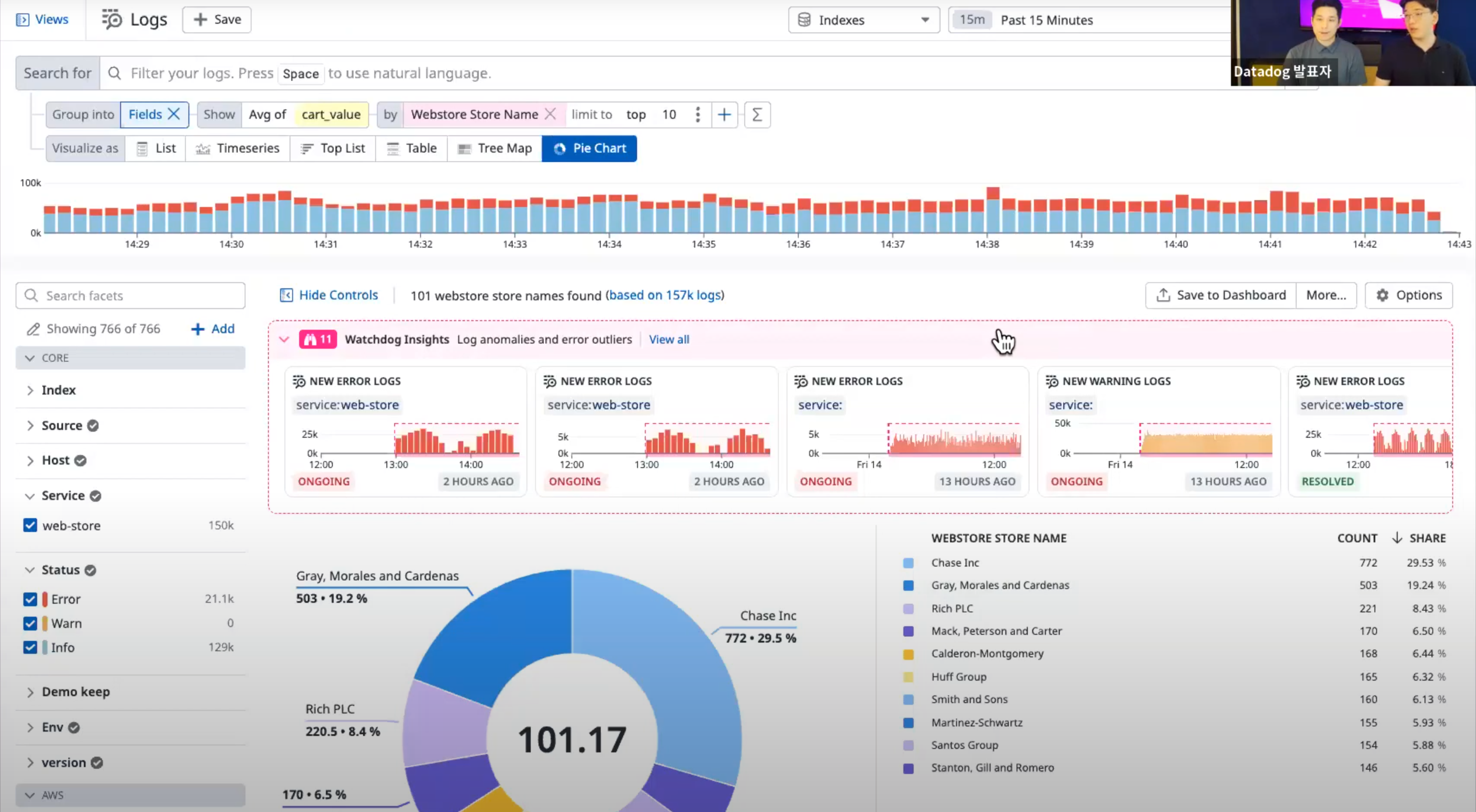Click the plus icon to add a query
The image size is (1476, 812).
pyautogui.click(x=724, y=115)
